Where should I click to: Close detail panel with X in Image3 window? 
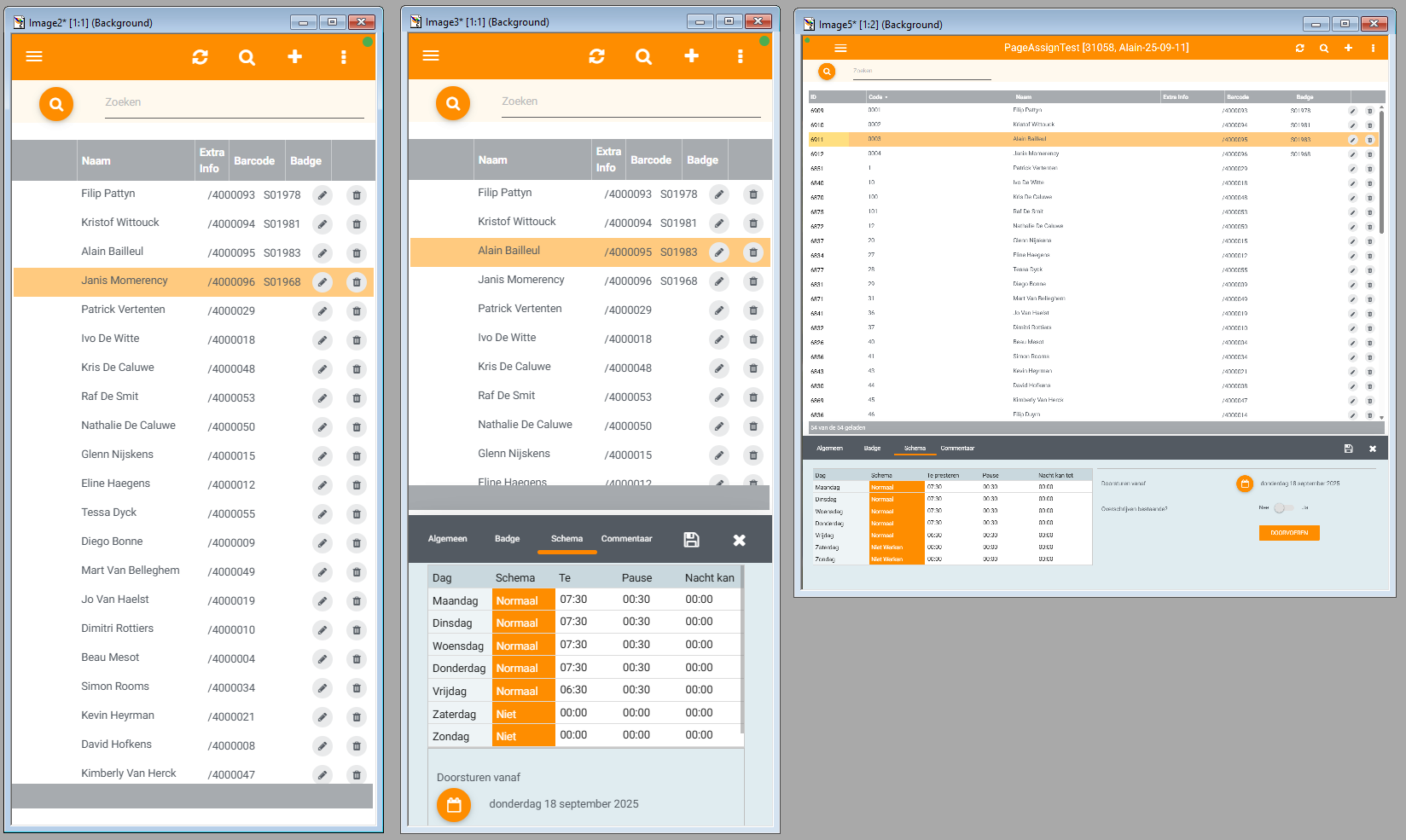pos(740,540)
